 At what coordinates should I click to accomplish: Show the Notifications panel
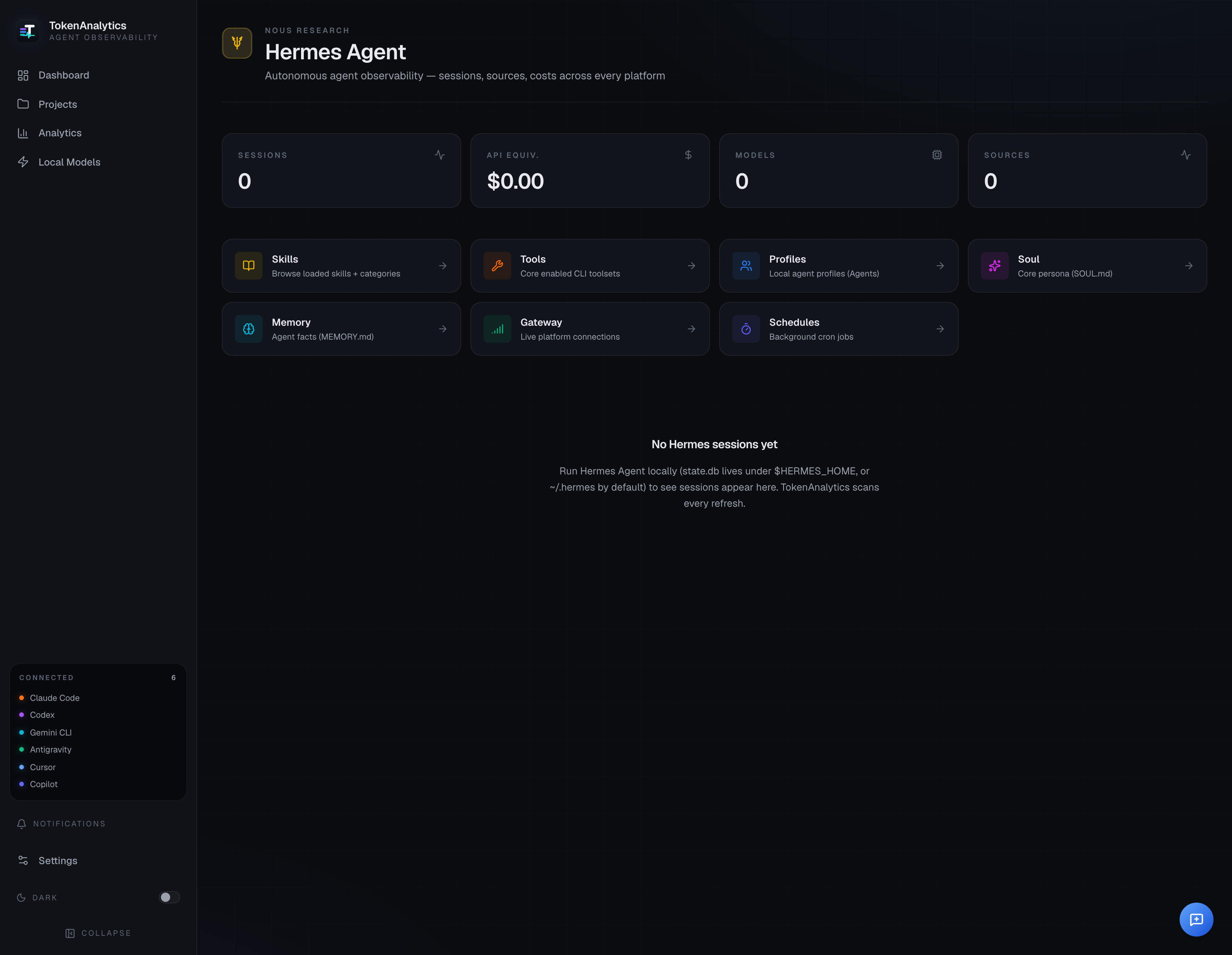point(69,824)
